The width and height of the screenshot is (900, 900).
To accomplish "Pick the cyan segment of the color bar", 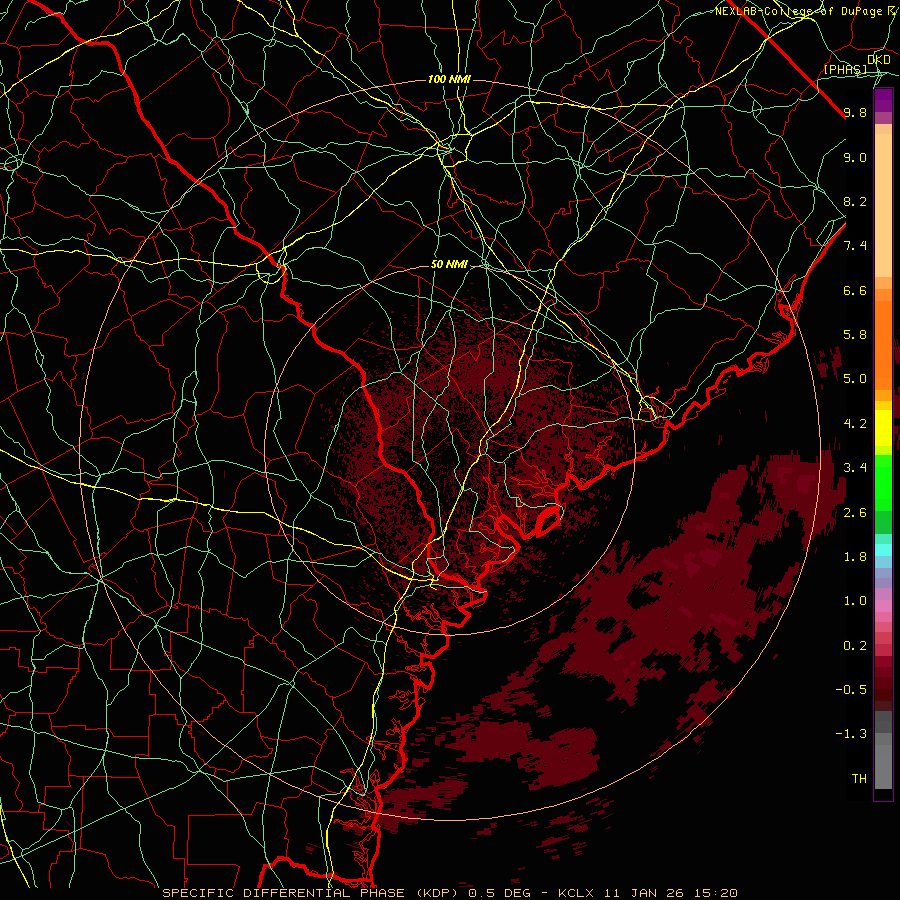I will pos(883,550).
